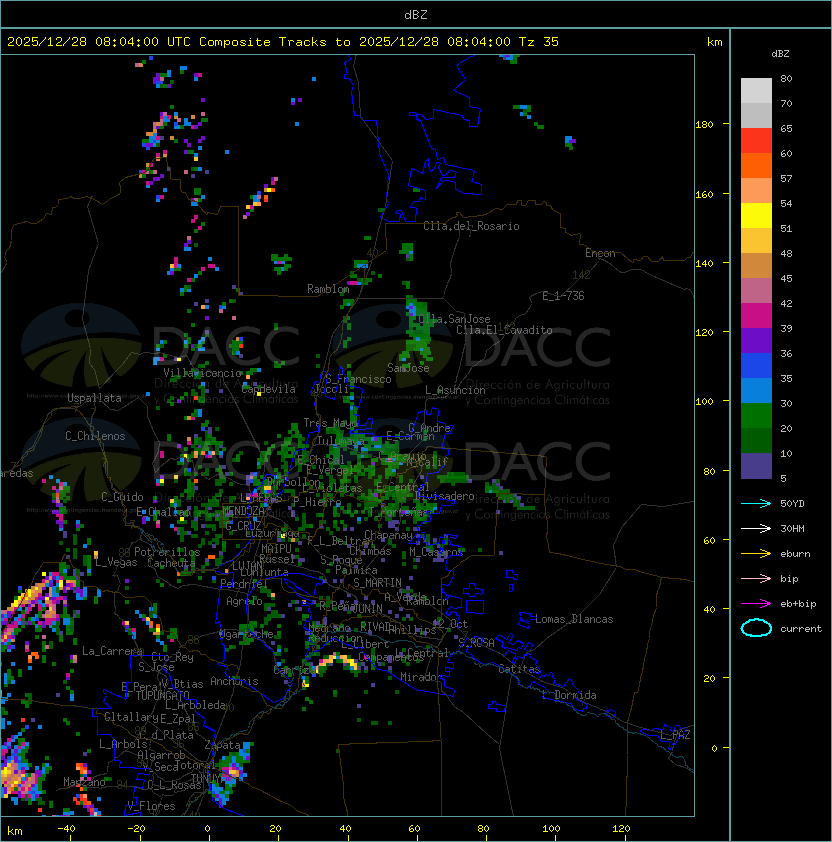Click the pink bip arrow icon
The image size is (832, 842).
(756, 578)
